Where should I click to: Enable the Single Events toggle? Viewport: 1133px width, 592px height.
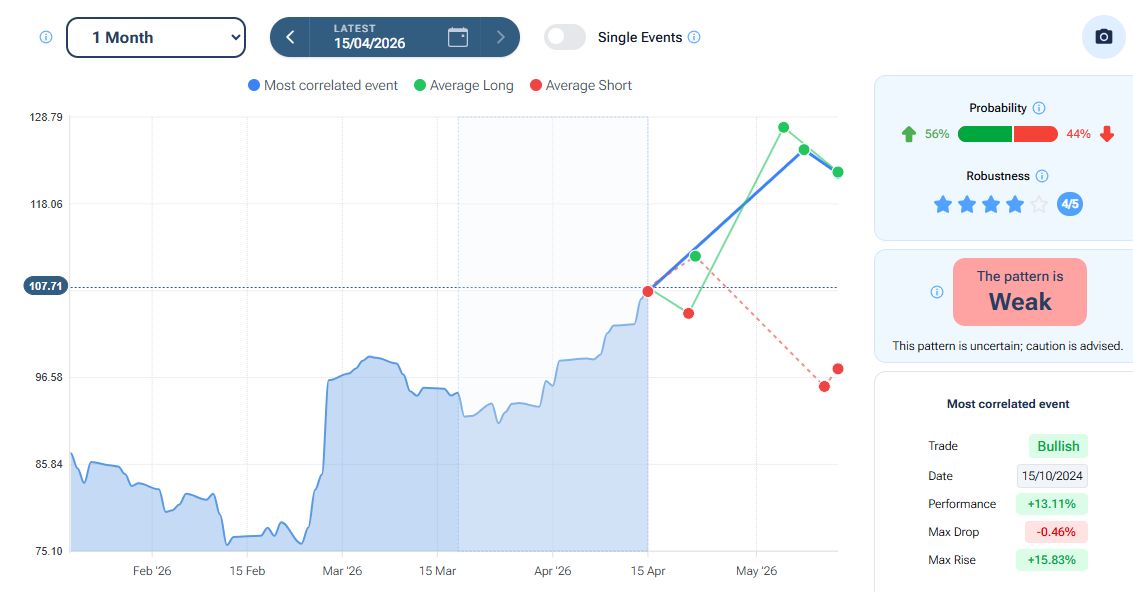point(565,37)
